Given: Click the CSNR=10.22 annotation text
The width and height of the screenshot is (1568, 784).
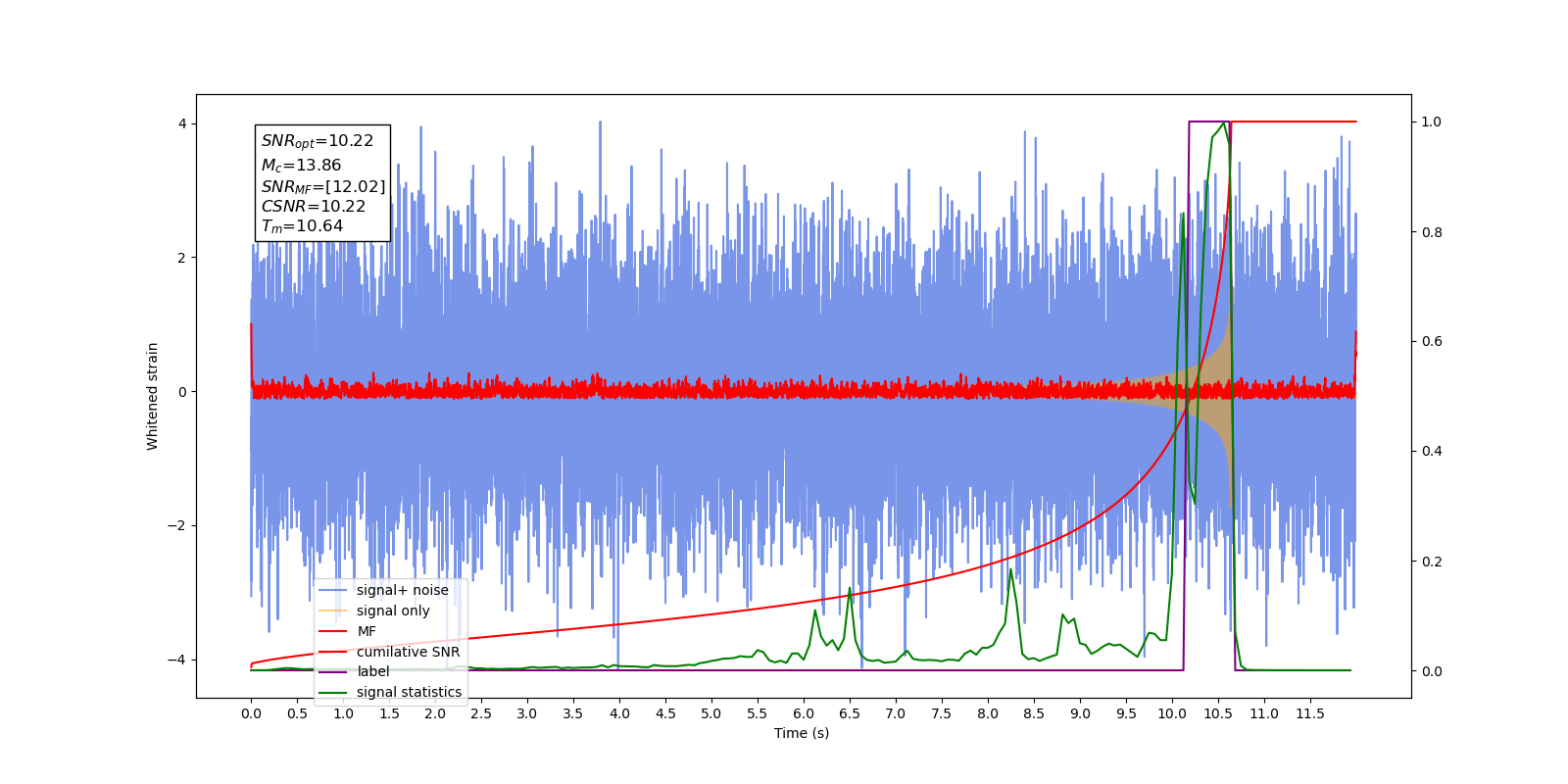Looking at the screenshot, I should pos(314,206).
